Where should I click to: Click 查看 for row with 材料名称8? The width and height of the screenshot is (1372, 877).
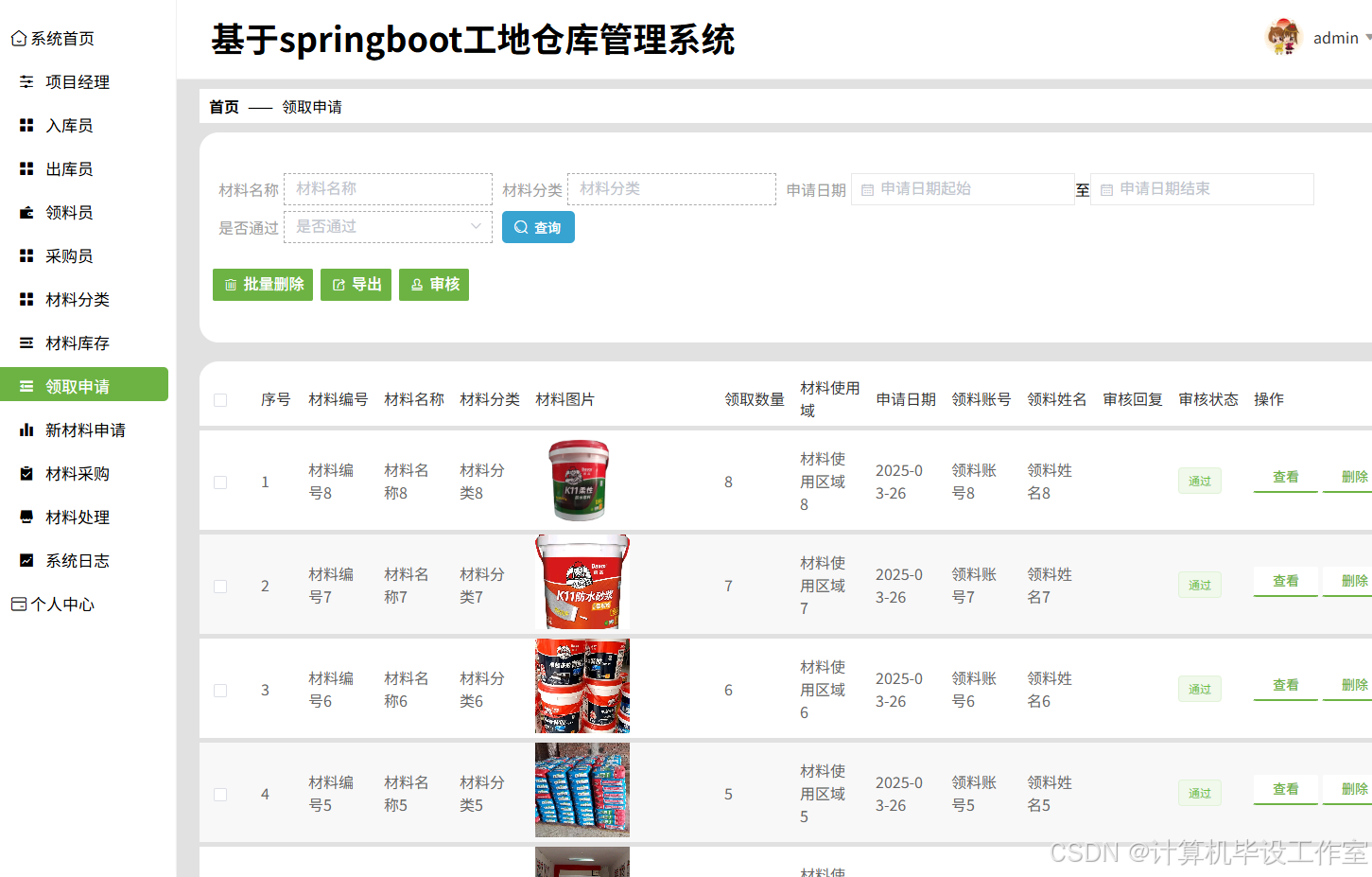(1286, 478)
